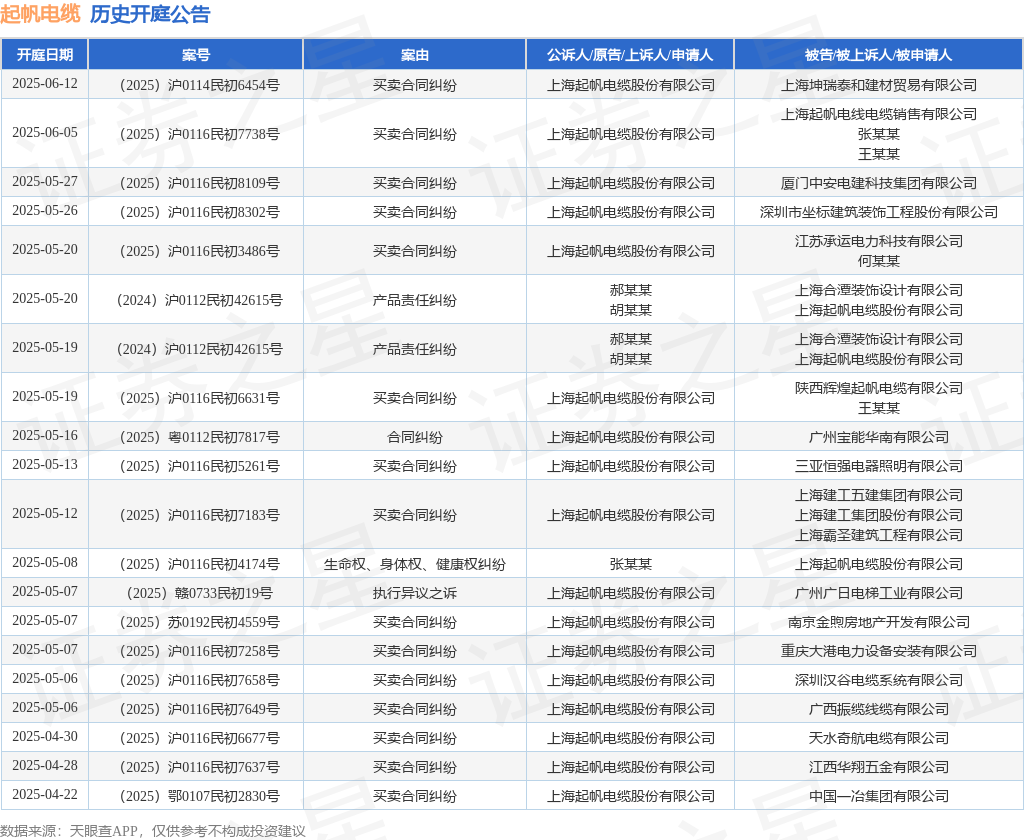Click defendant 何某某
1024x840 pixels.
(x=878, y=261)
